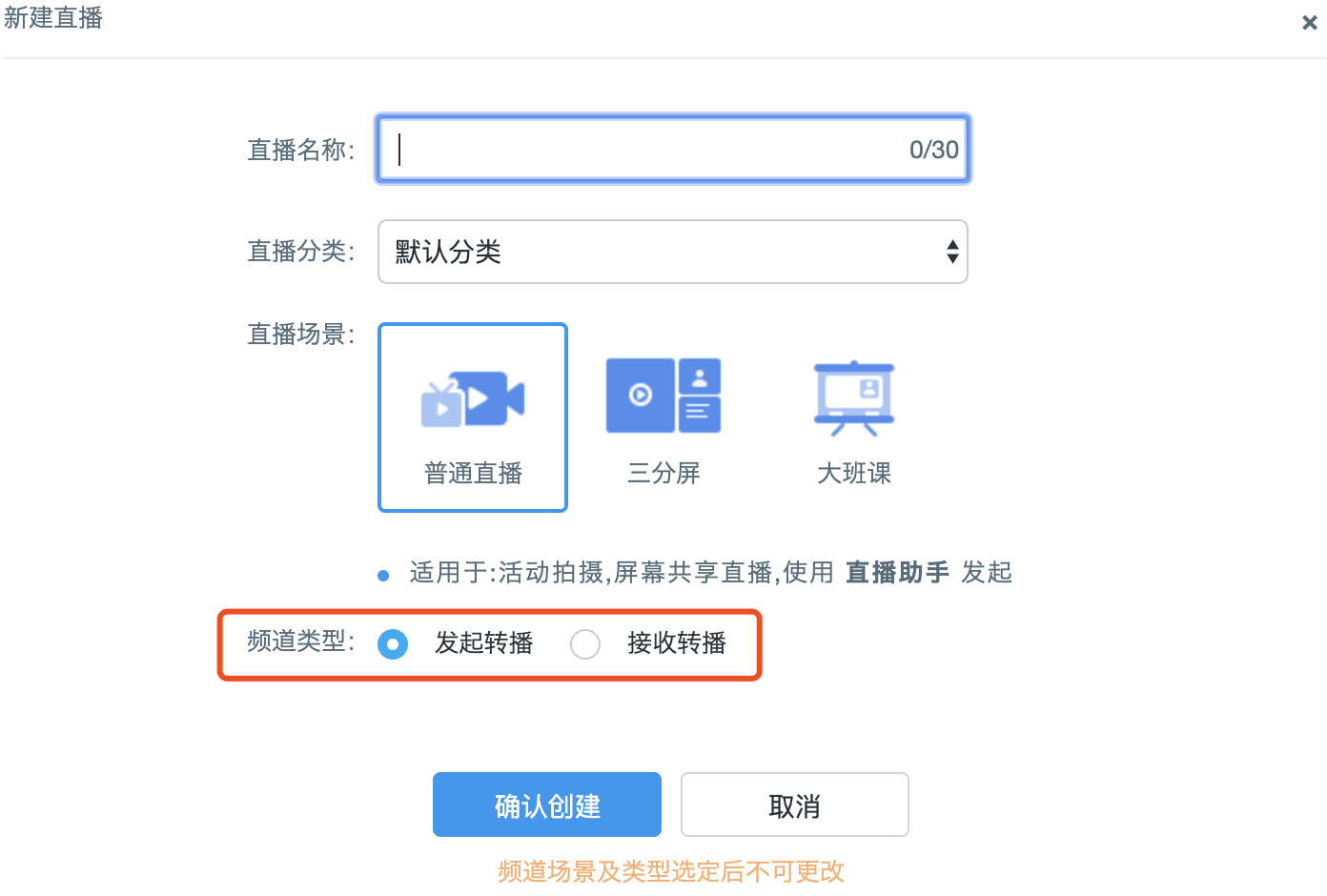Click the blue bullet before 适用于
Viewport: 1327px width, 896px height.
(383, 576)
